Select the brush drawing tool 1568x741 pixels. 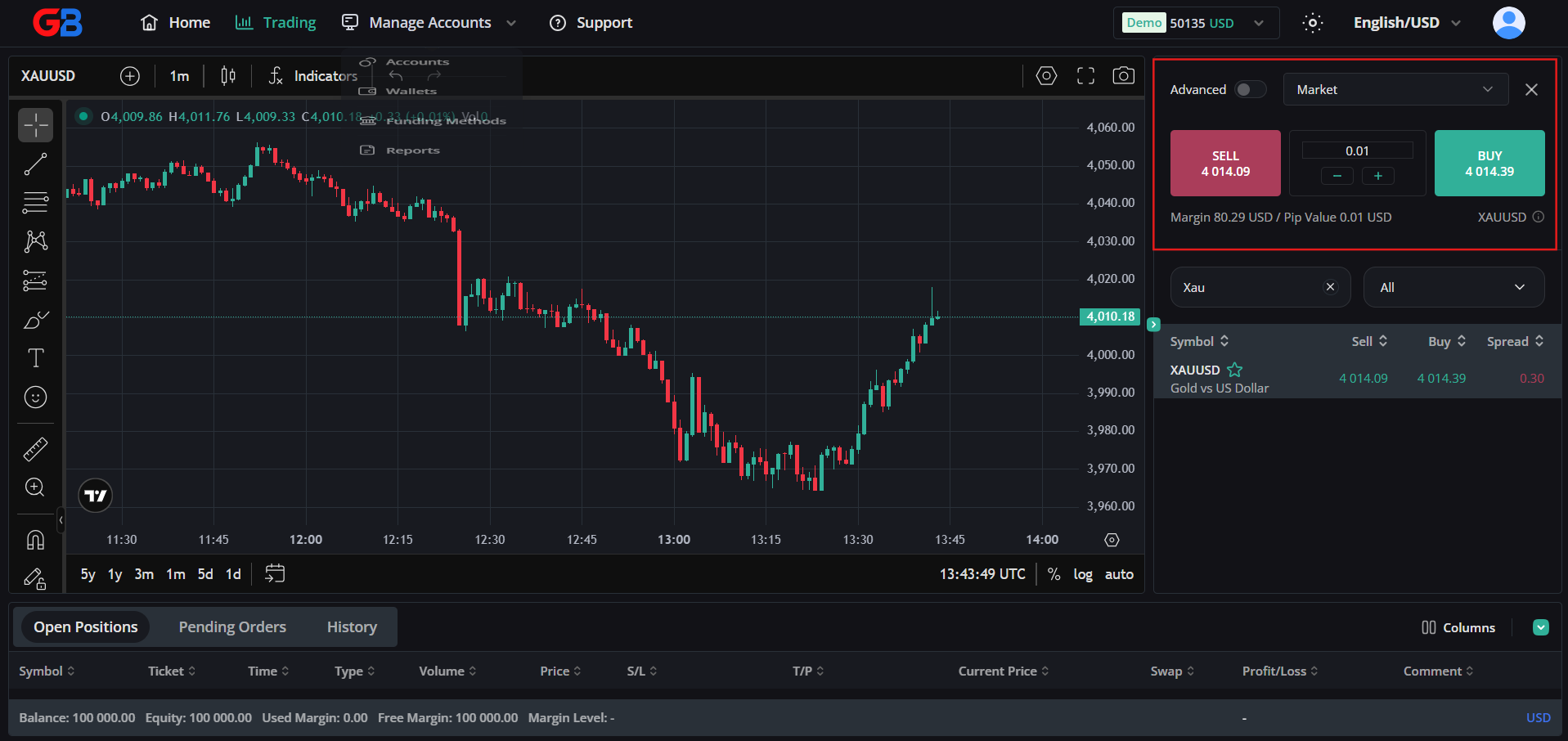(36, 320)
